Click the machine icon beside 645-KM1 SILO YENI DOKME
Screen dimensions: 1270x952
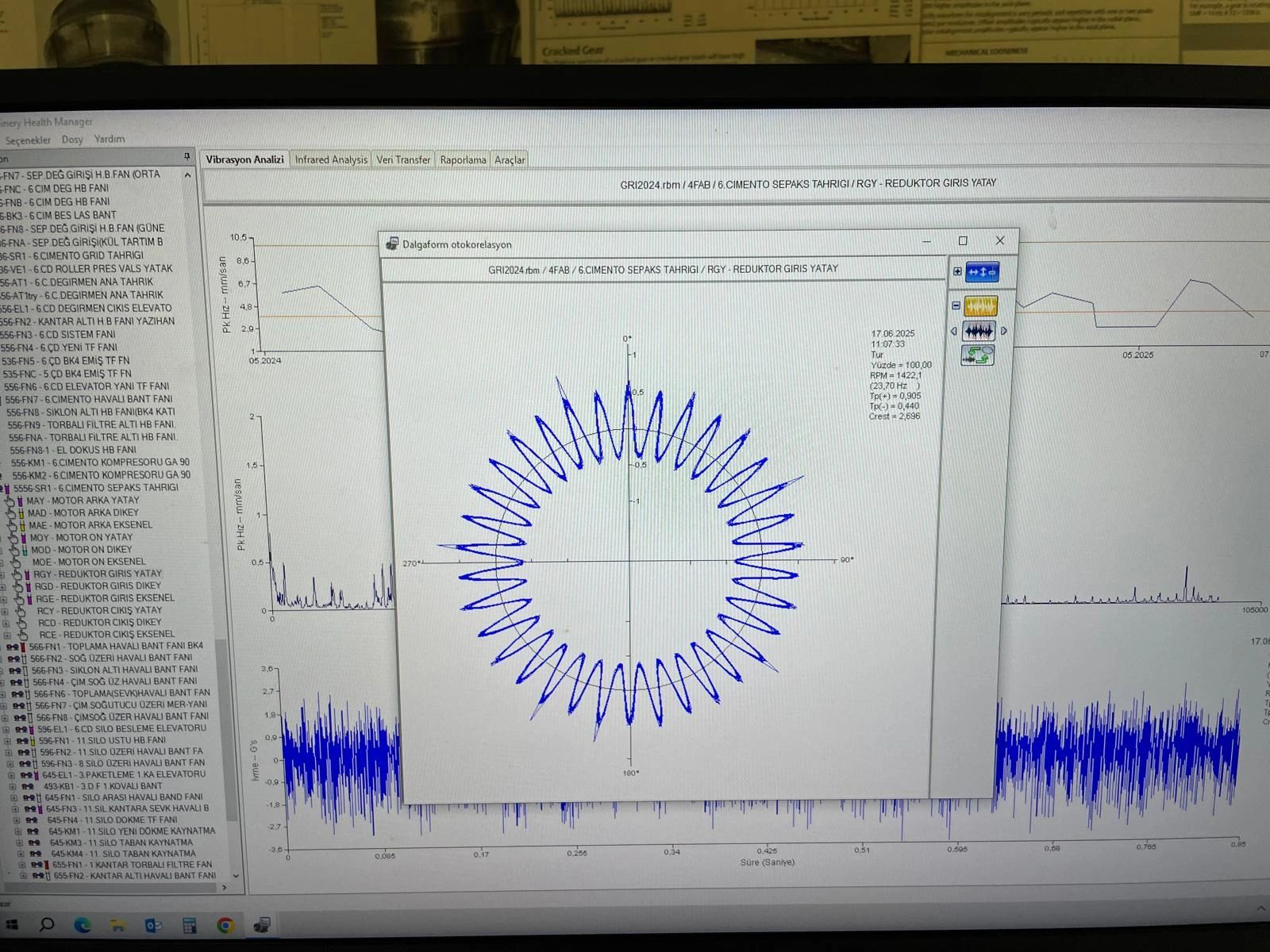[x=32, y=832]
